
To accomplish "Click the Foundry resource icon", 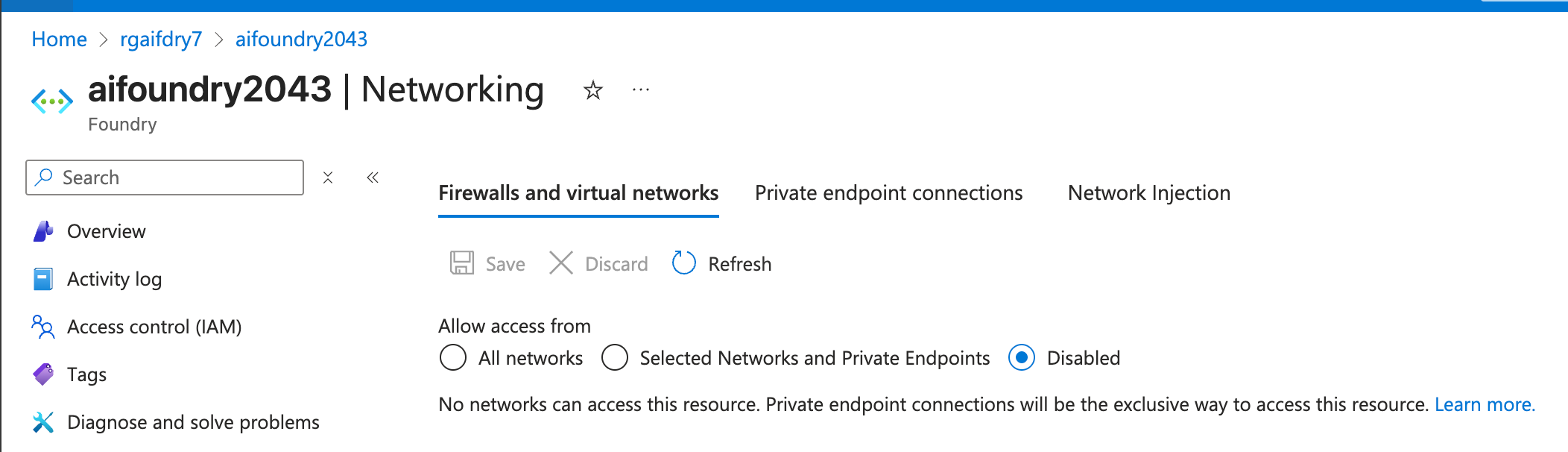I will click(52, 101).
